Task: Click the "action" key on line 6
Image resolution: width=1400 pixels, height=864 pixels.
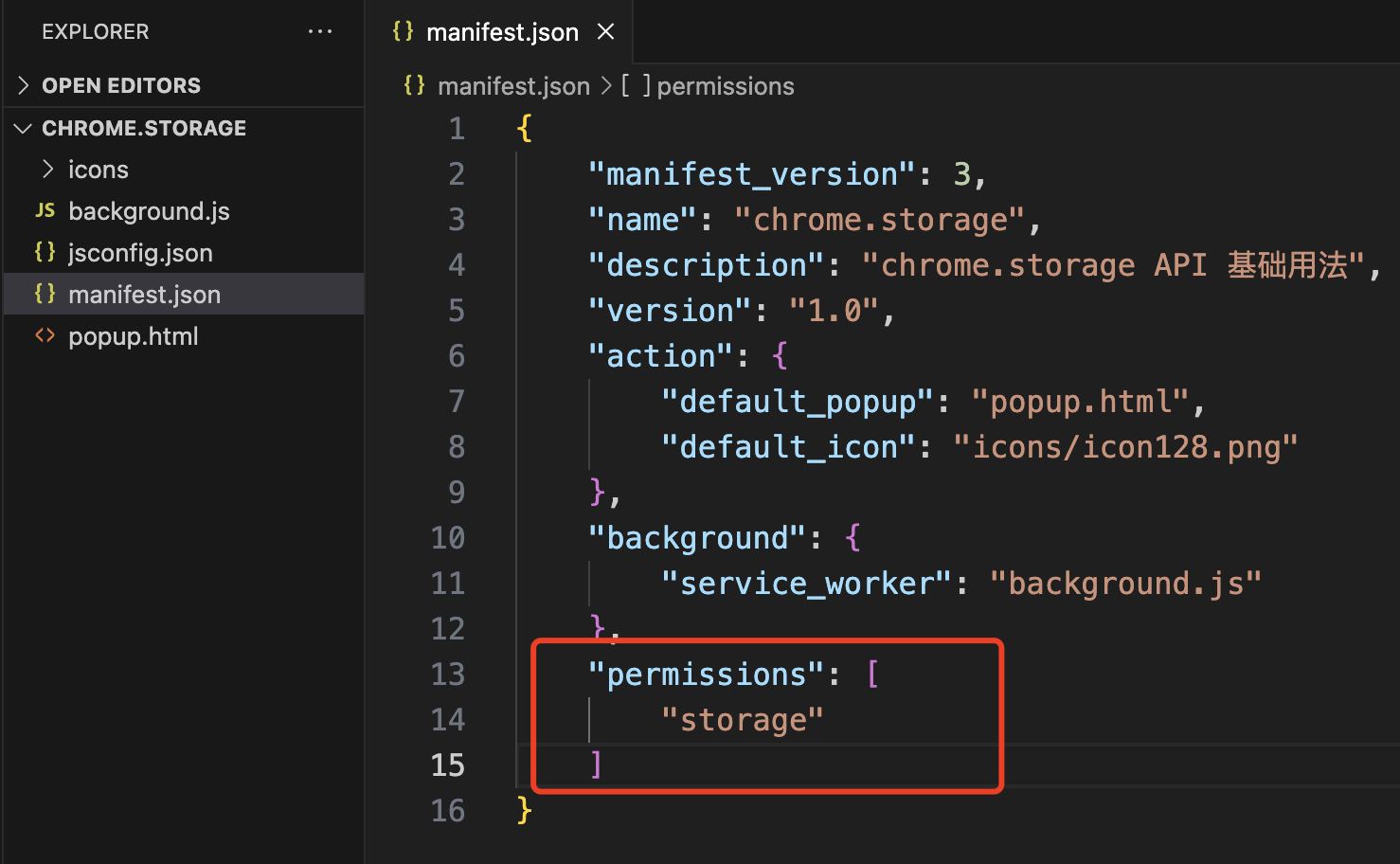Action: [x=660, y=356]
